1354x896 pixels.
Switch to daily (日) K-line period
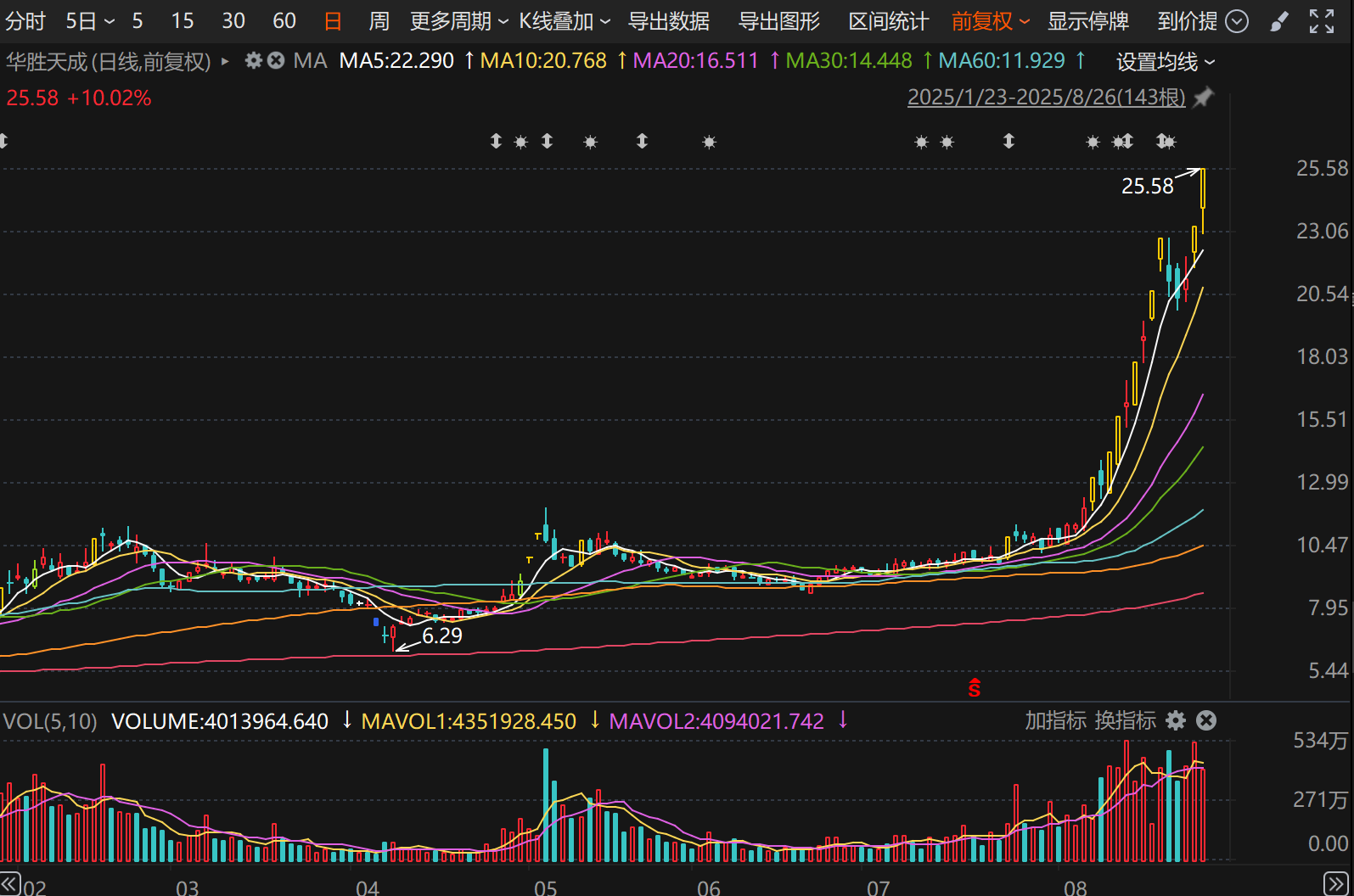point(333,21)
